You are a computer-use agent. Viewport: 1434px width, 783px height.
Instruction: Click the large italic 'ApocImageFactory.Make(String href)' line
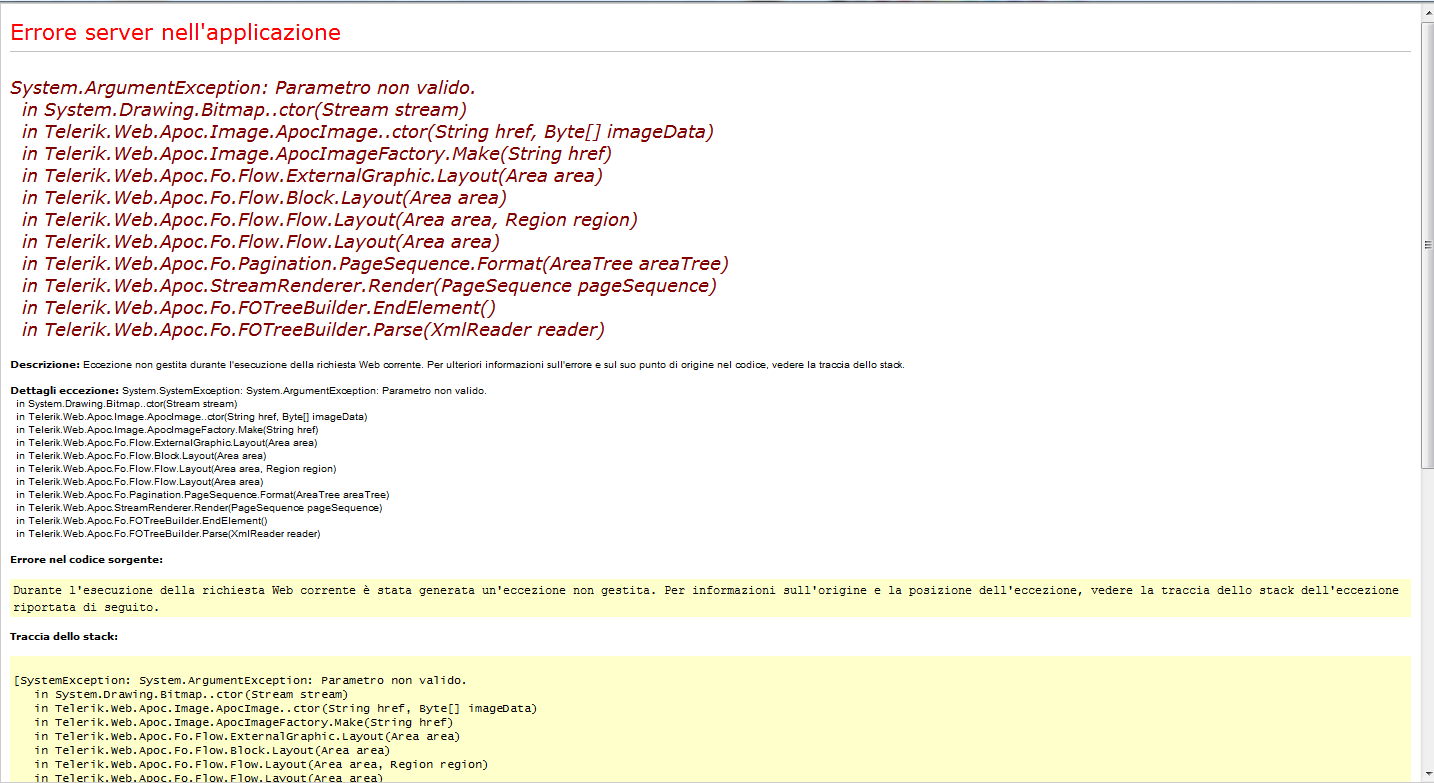(x=316, y=154)
